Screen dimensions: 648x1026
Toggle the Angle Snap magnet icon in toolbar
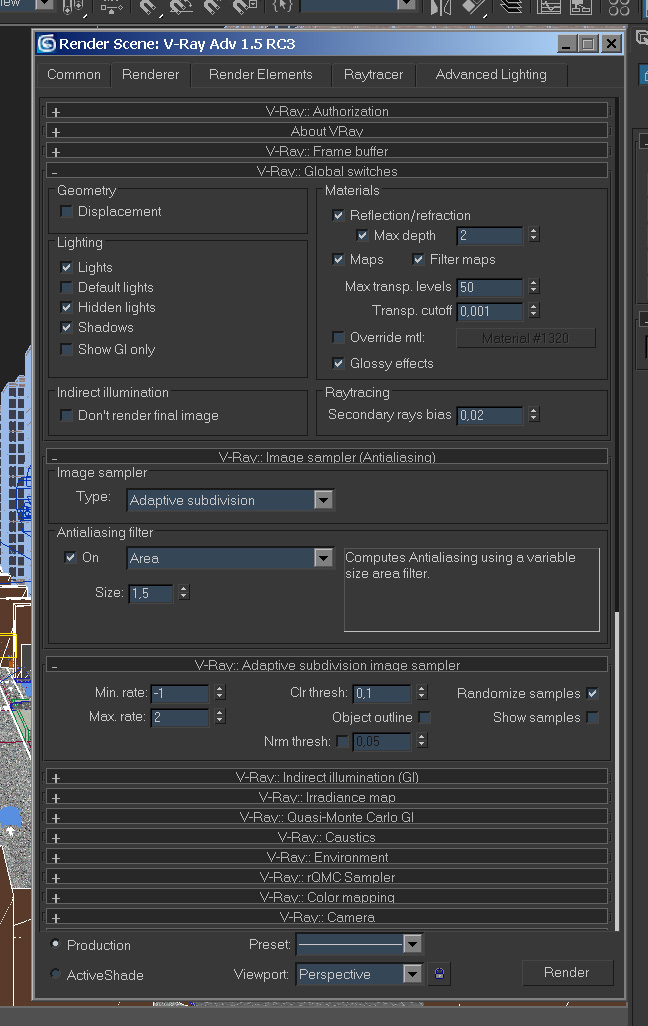pos(181,7)
